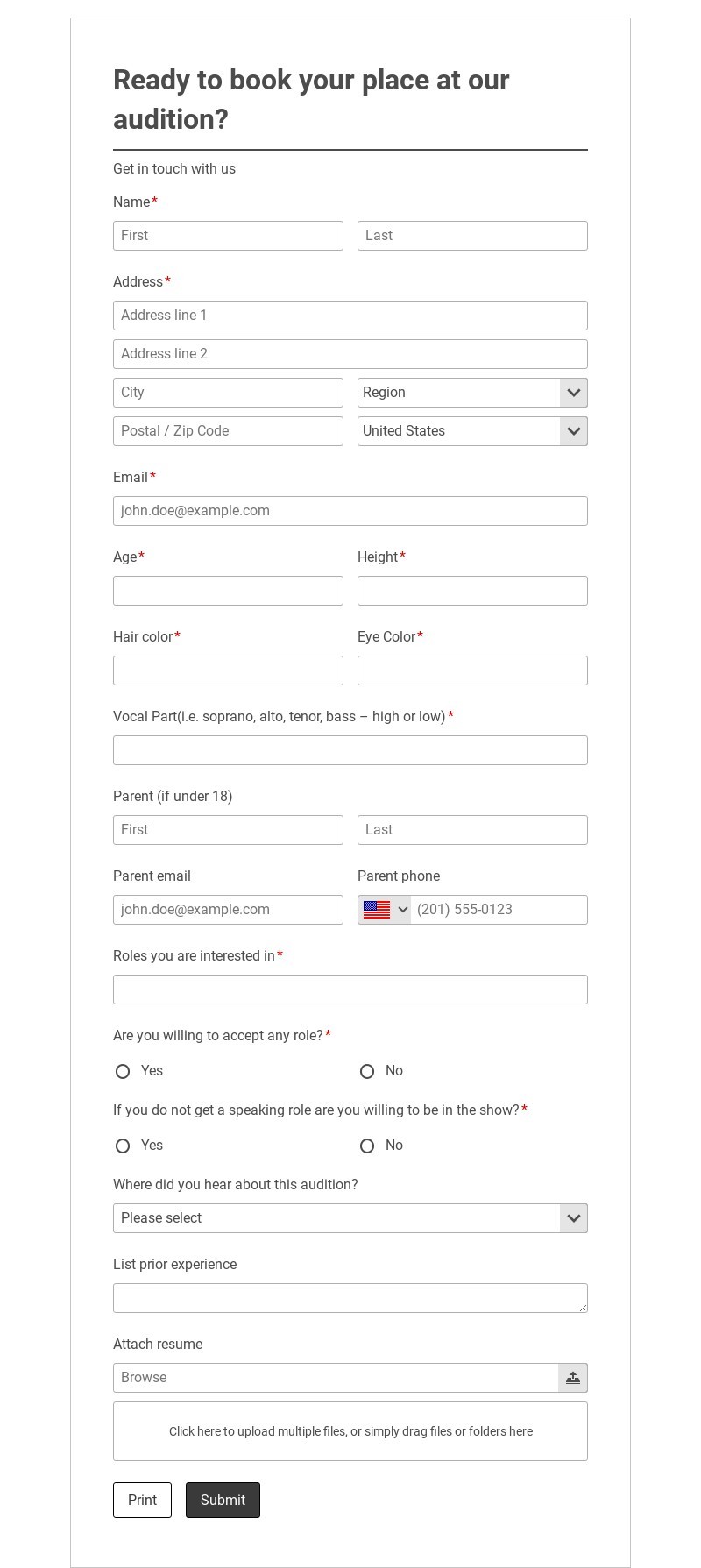Click the multiple files drag-and-drop upload area
Viewport: 701px width, 1568px height.
350,1431
